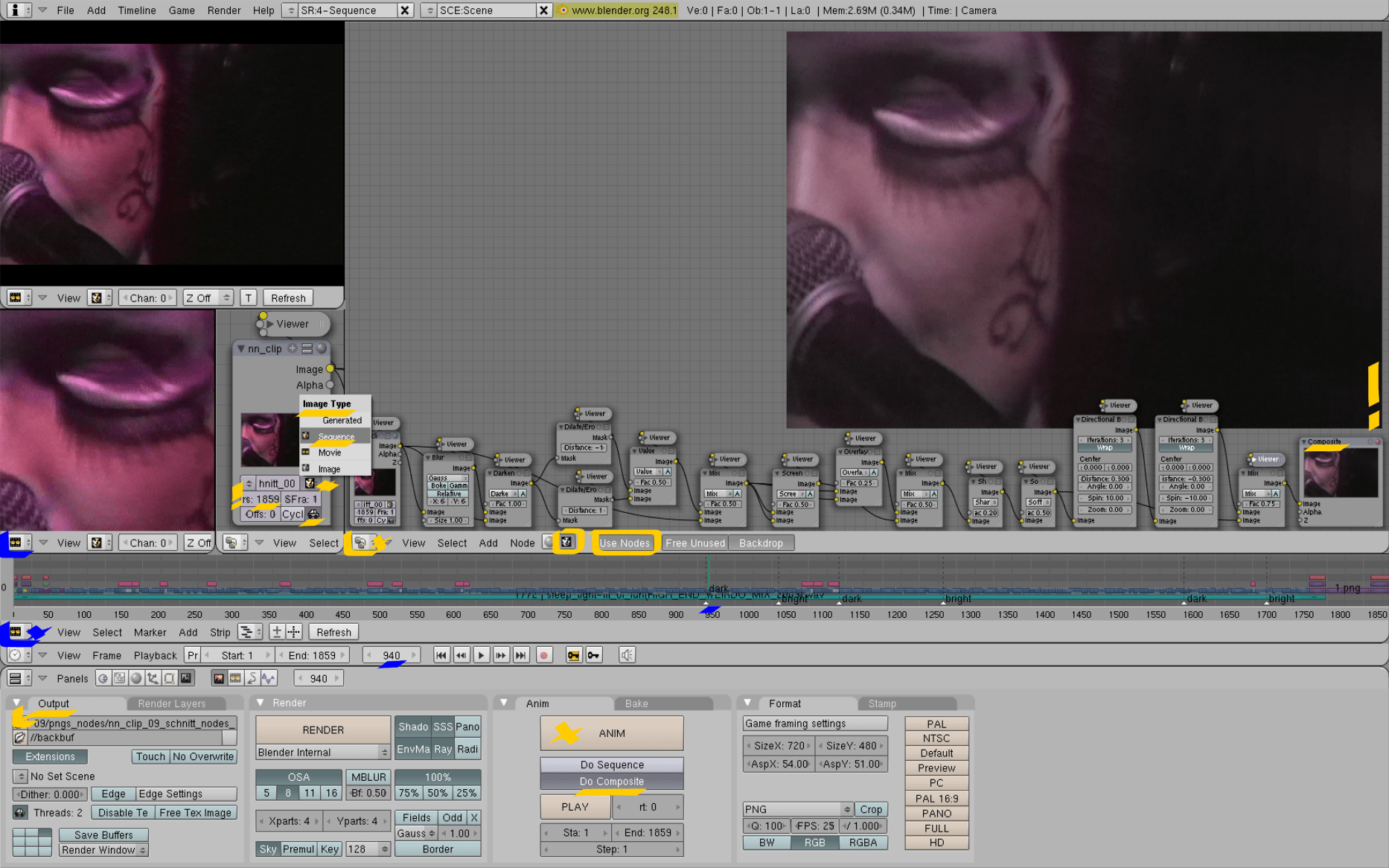Open the PNG file format dropdown
1389x868 pixels.
(798, 809)
